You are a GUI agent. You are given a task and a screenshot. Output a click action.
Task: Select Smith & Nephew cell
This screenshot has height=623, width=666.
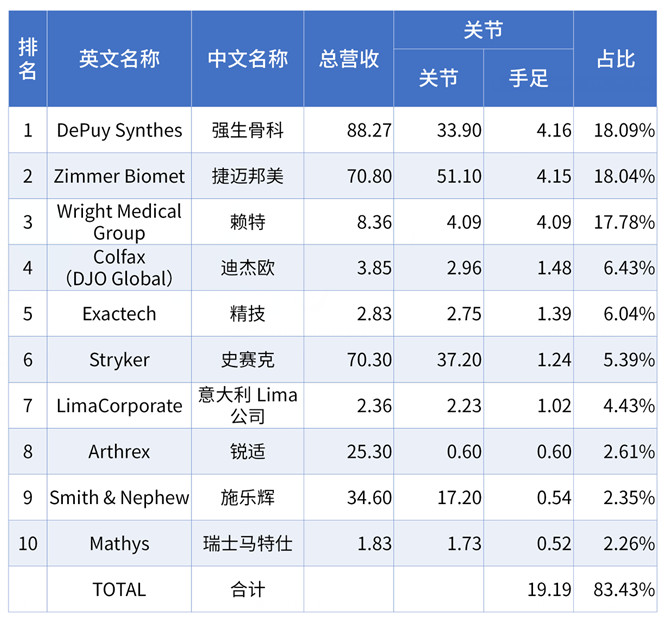click(x=119, y=497)
